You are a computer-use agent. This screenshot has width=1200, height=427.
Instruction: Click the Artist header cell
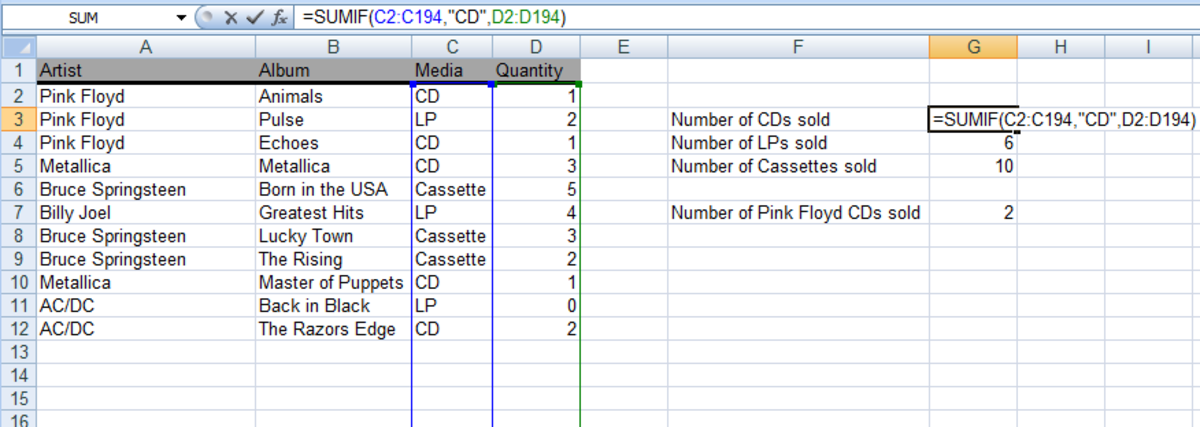tap(146, 70)
